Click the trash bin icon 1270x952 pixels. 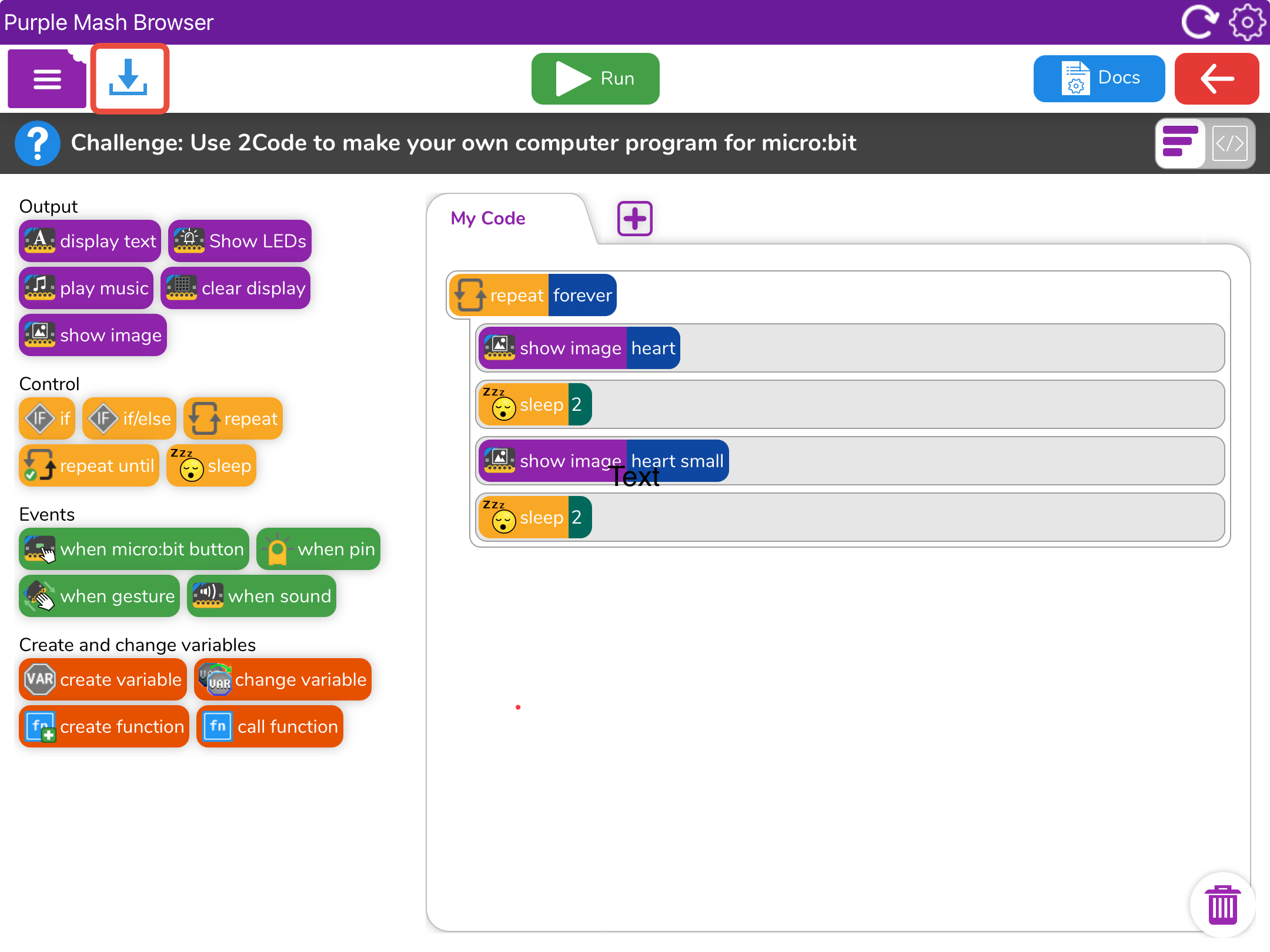1222,906
